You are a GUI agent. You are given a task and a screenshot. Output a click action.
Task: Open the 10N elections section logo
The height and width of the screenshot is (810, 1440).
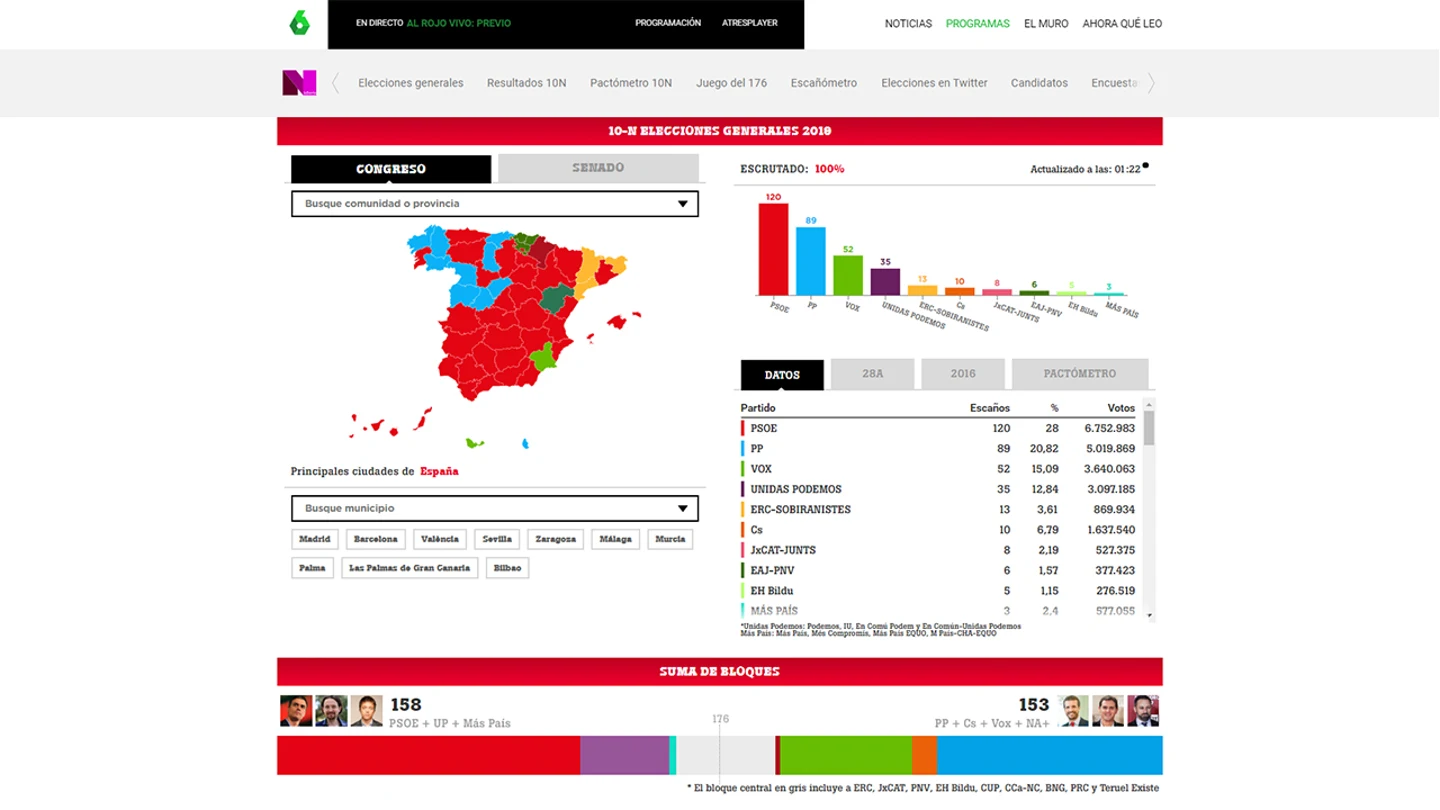click(x=299, y=83)
